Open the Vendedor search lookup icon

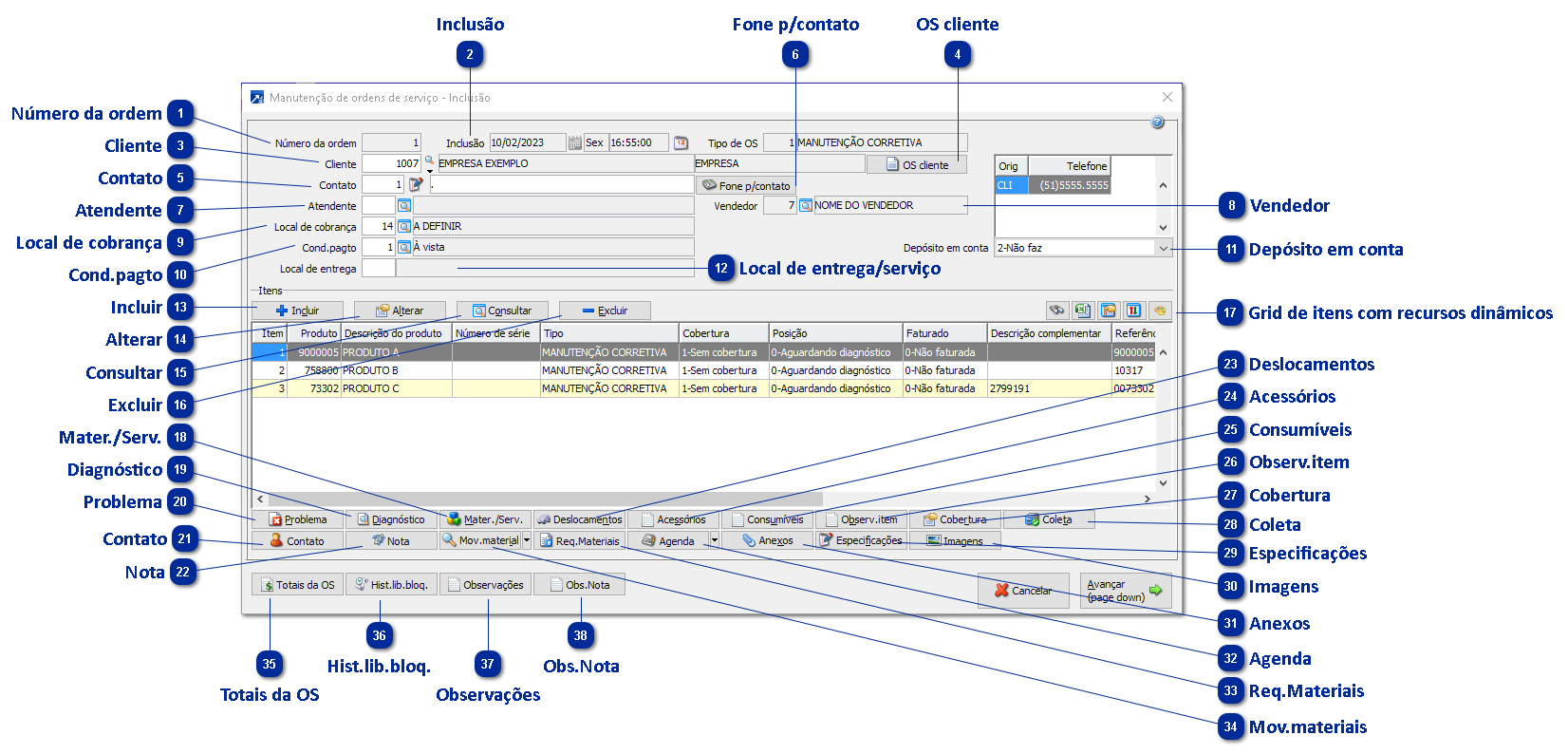click(x=806, y=205)
